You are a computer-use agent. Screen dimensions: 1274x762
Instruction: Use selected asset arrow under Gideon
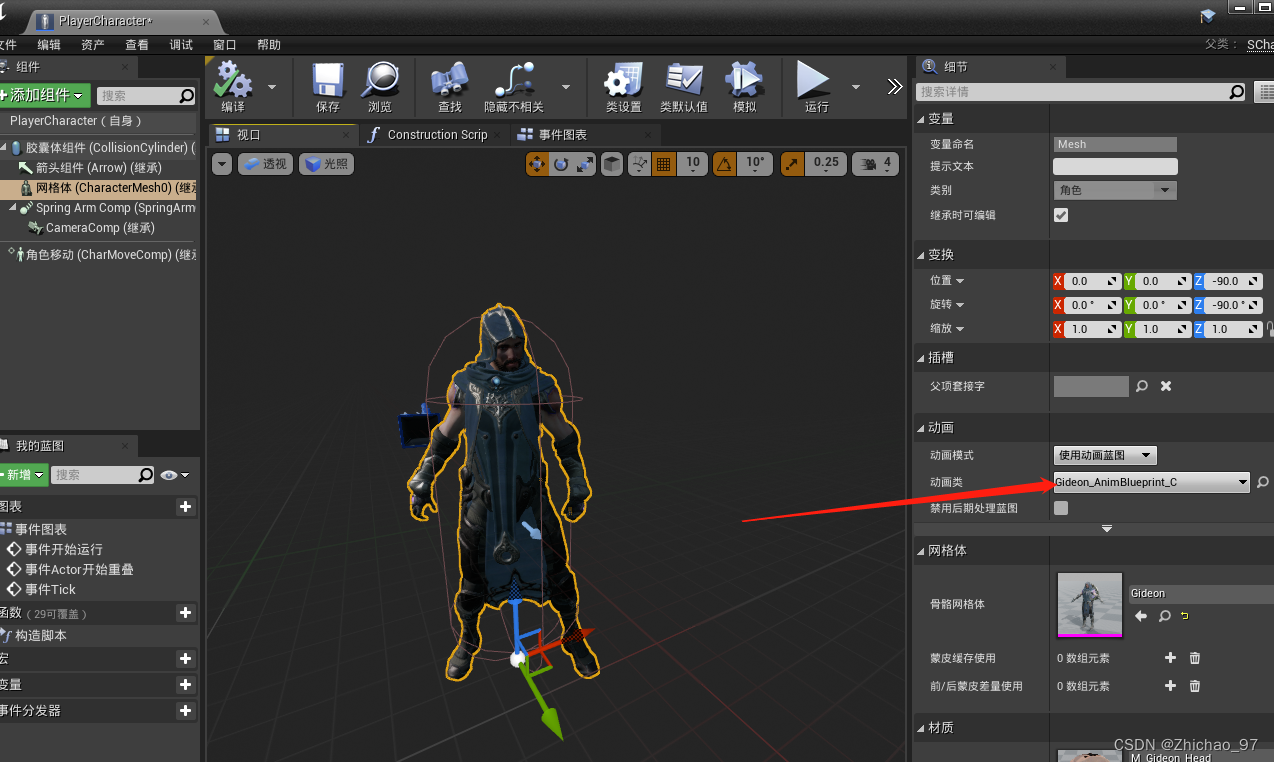click(x=1141, y=616)
